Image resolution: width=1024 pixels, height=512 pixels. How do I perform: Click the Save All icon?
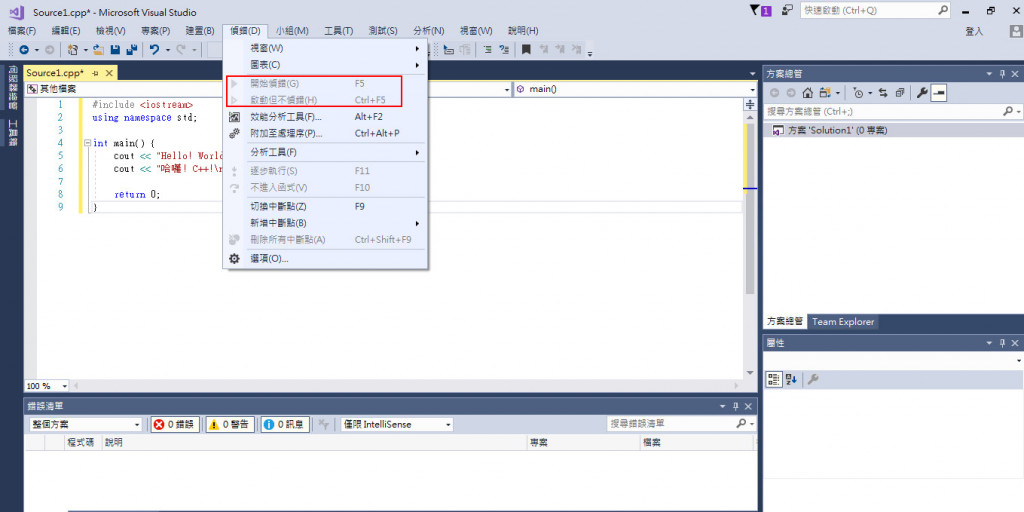(131, 50)
